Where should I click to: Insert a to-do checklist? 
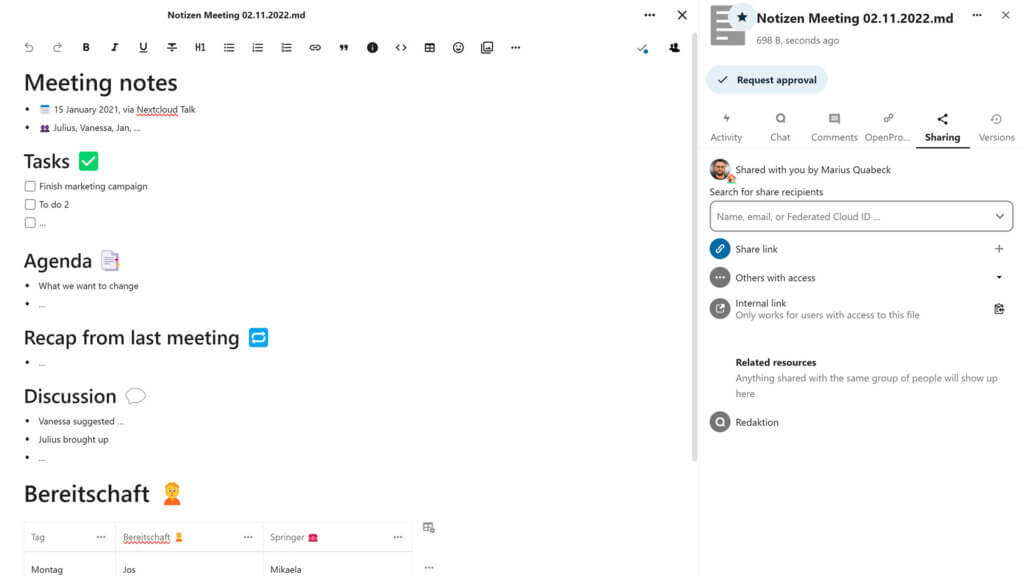(x=286, y=48)
